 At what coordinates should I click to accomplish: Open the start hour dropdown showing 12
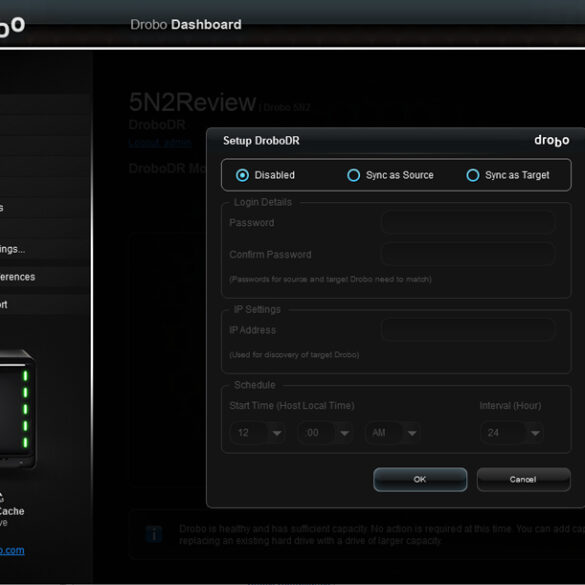[258, 433]
